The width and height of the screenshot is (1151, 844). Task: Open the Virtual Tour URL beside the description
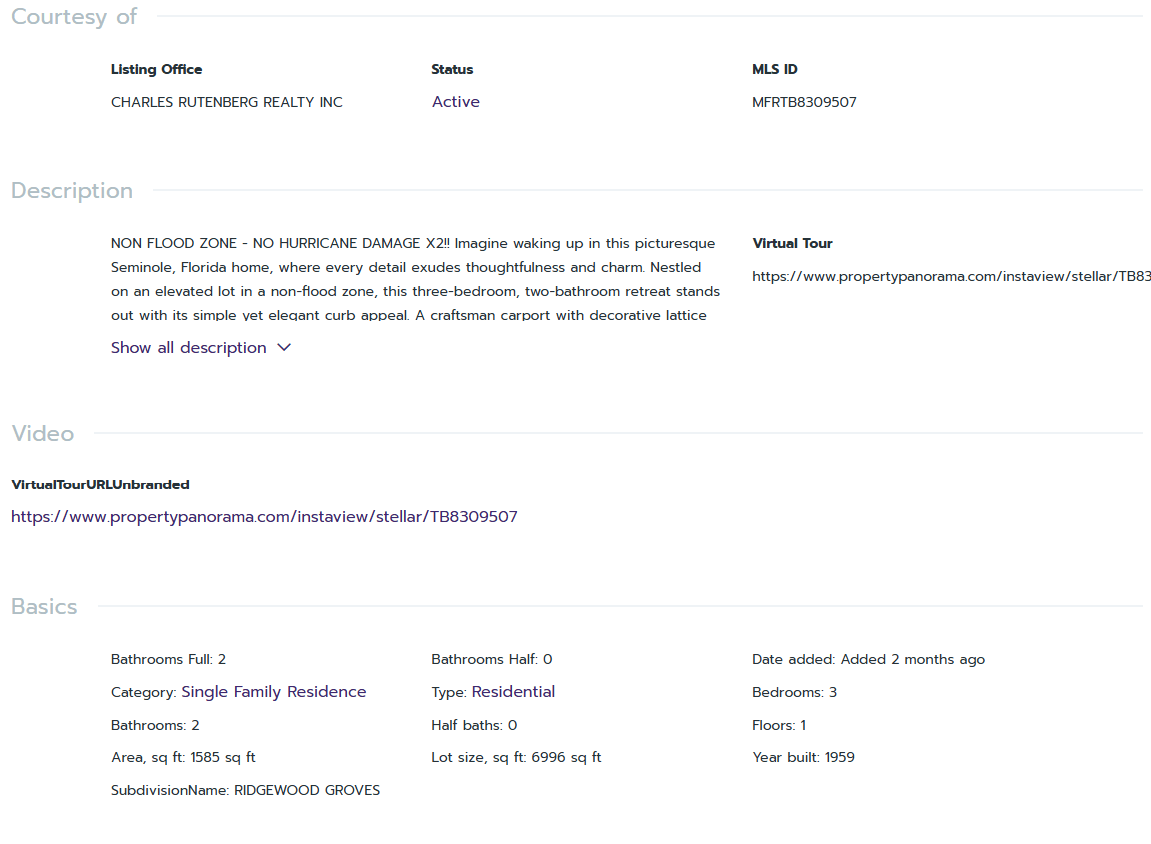[x=950, y=276]
